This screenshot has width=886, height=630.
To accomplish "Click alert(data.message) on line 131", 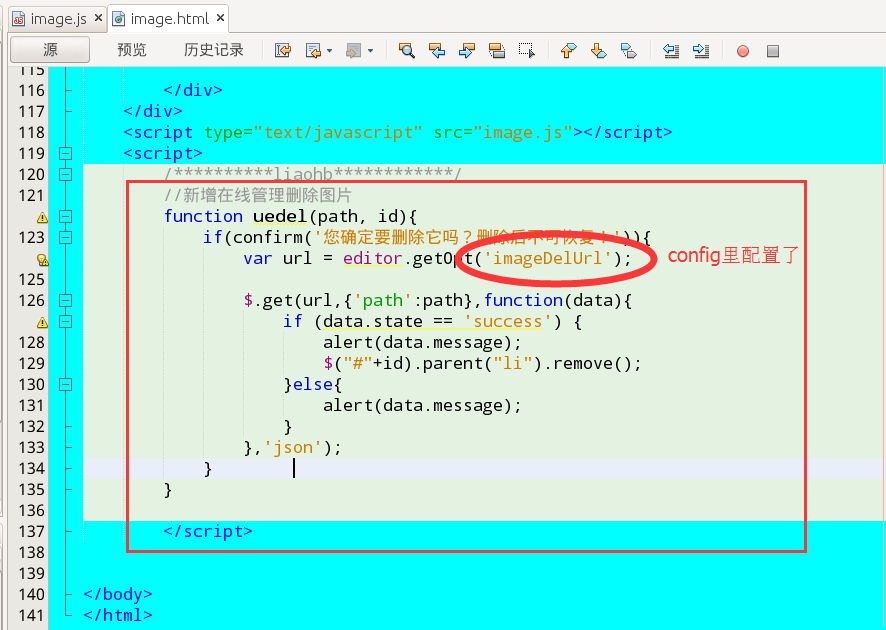I will click(x=422, y=406).
